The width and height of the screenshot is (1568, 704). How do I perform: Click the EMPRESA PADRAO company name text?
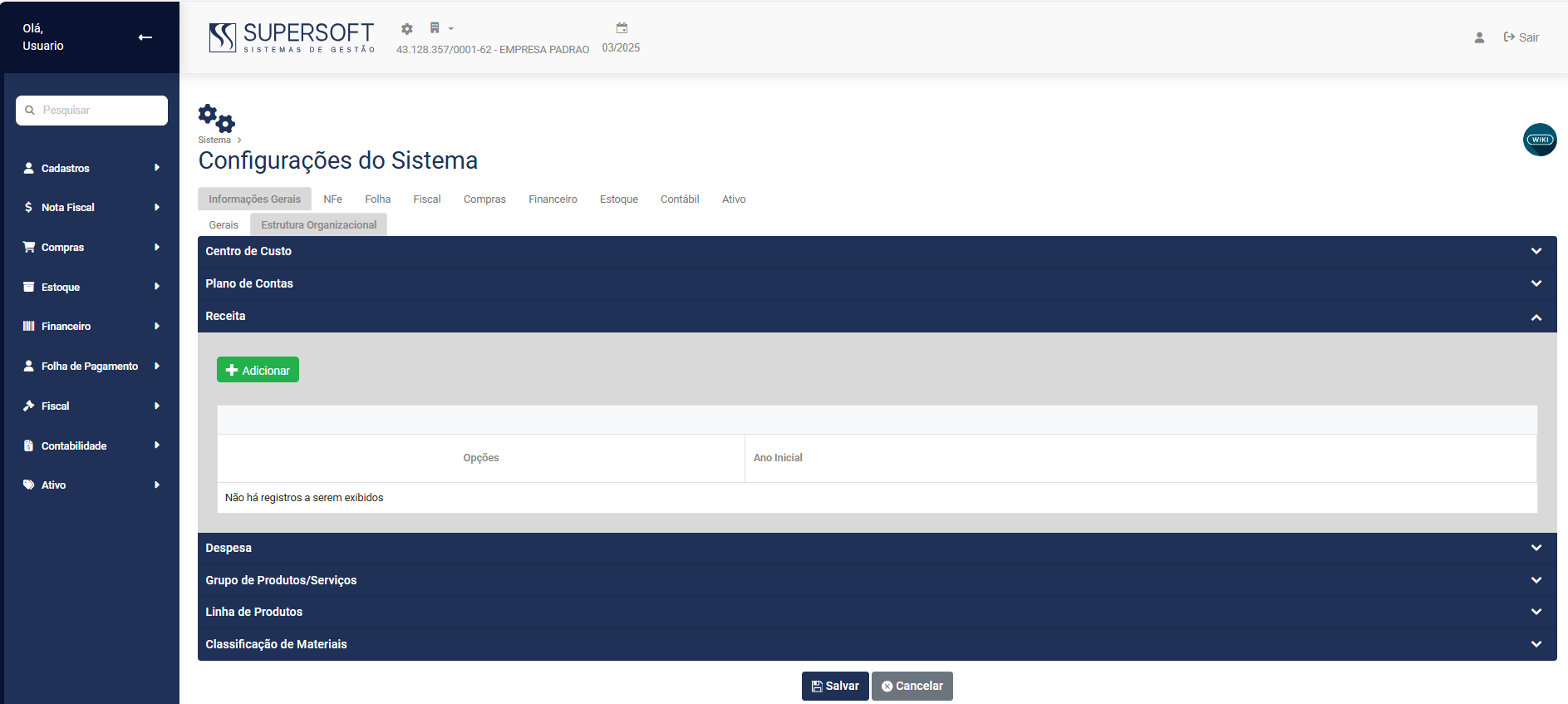[544, 50]
